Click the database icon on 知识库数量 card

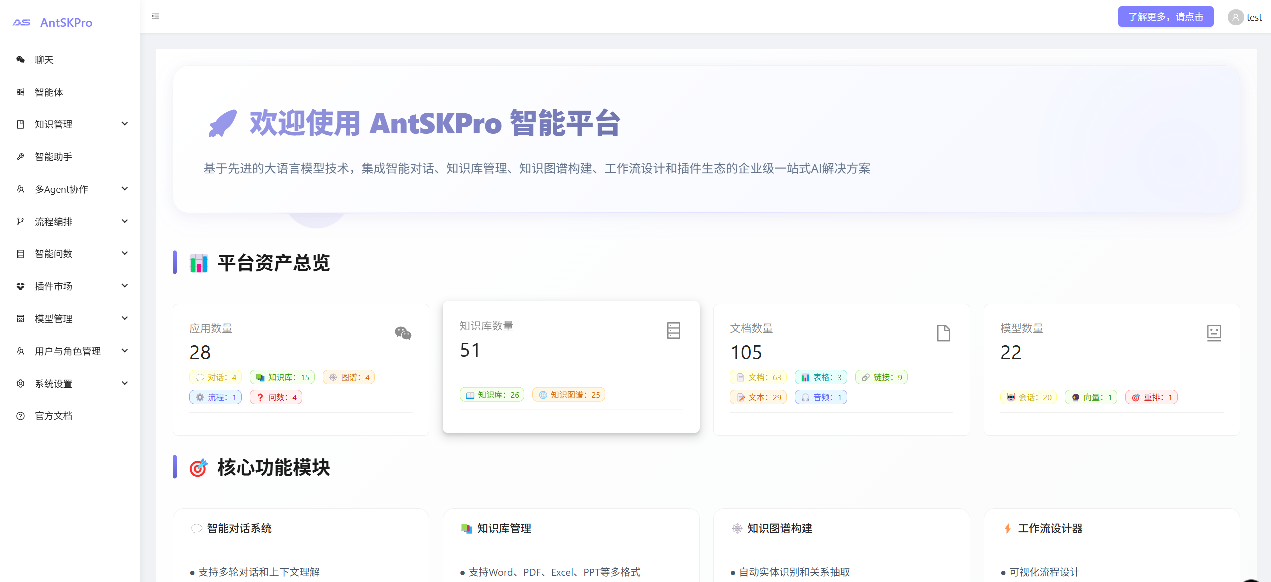673,330
